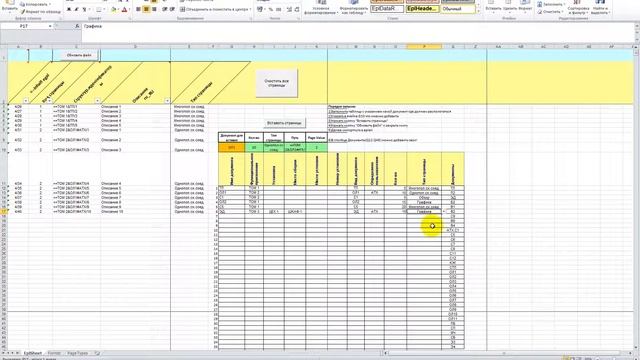Toggle bold formatting
Viewport: 640px width, 360px height.
(x=69, y=9)
